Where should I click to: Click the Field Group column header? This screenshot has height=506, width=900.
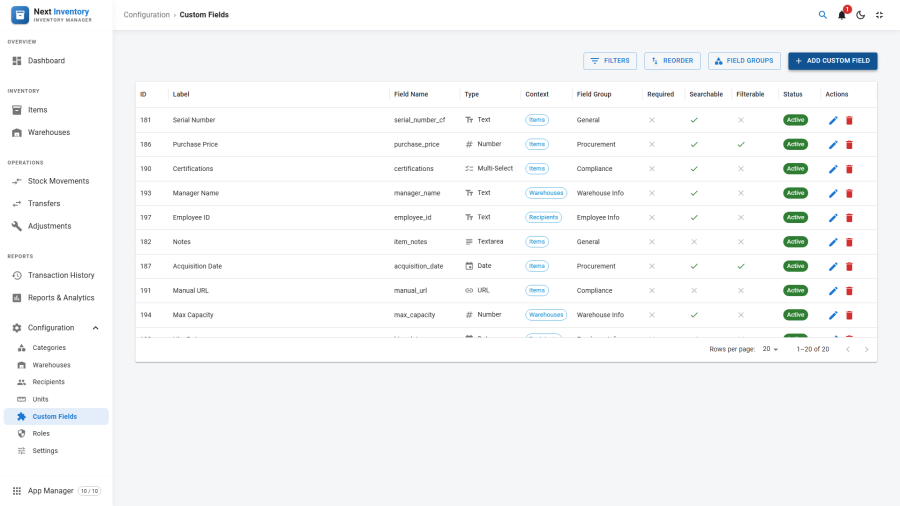pos(594,95)
